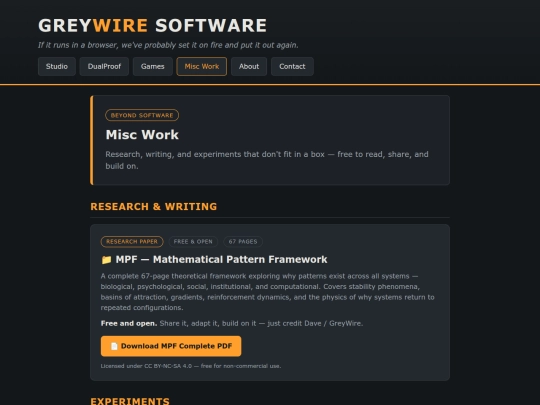Click the Research Paper tag
Viewport: 540px width, 405px height.
pos(132,242)
